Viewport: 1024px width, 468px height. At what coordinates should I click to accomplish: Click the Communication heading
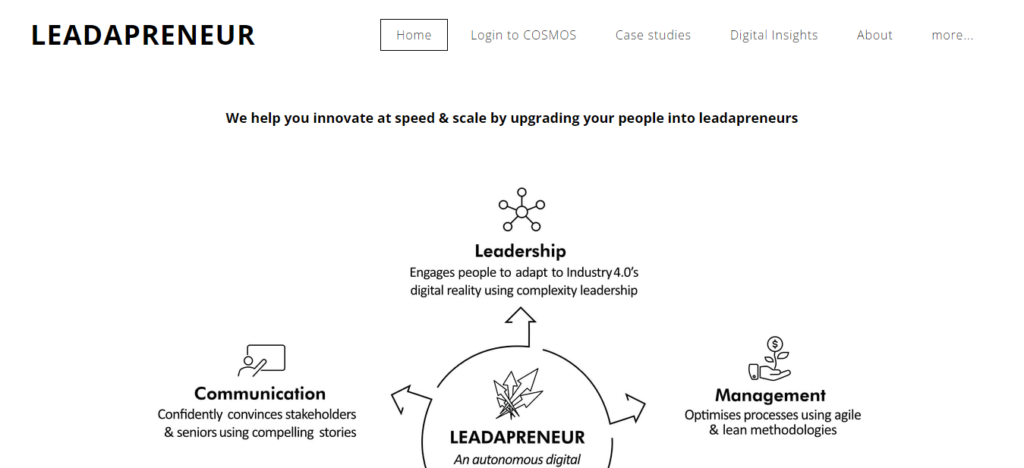(260, 394)
